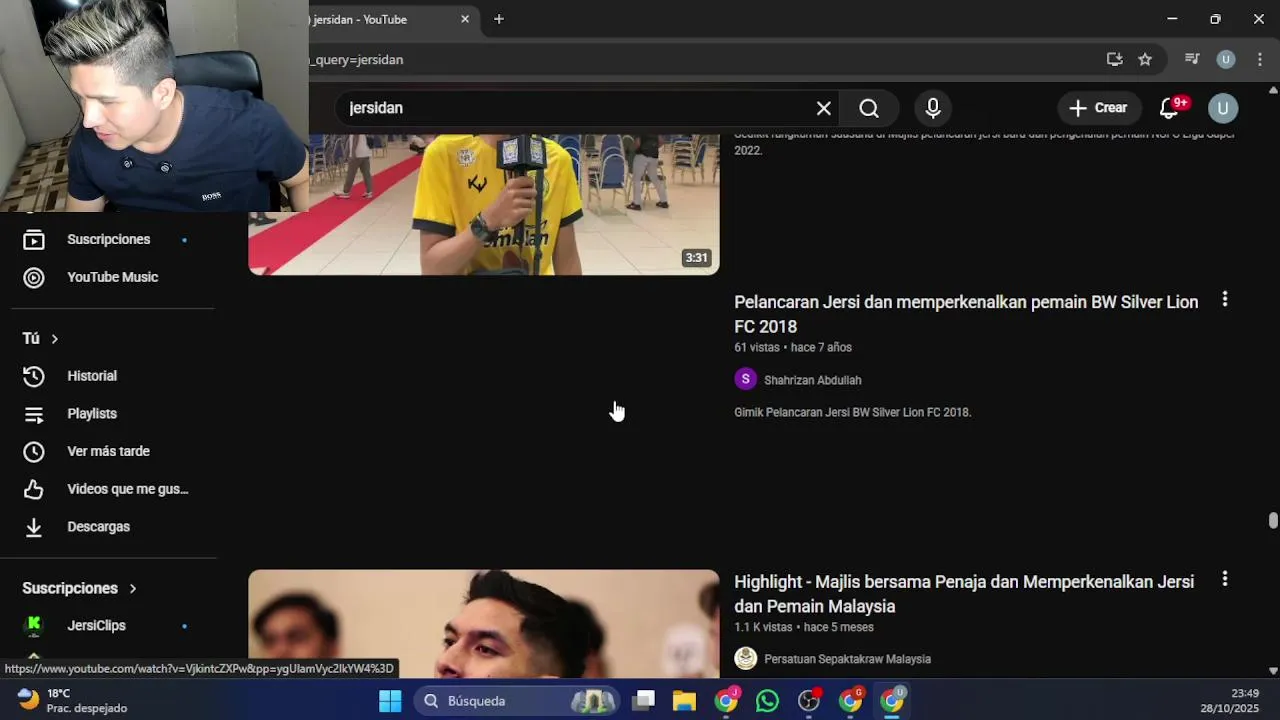Open WhatsApp from the taskbar
Viewport: 1280px width, 720px height.
[767, 701]
